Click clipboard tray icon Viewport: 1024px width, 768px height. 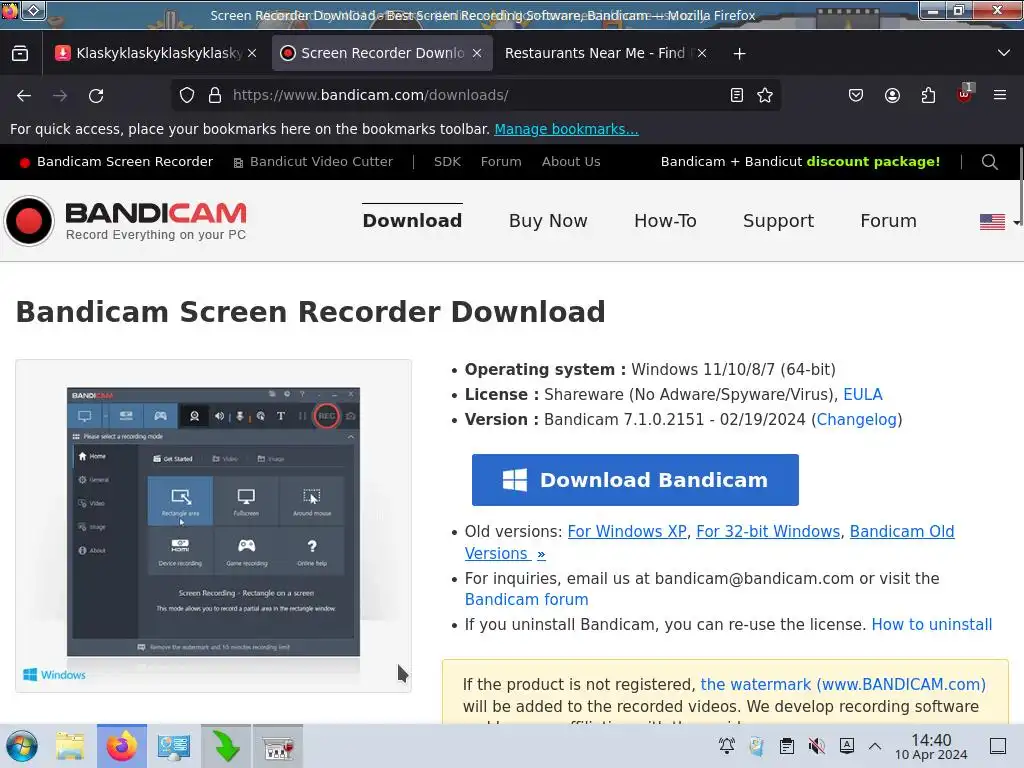[787, 746]
